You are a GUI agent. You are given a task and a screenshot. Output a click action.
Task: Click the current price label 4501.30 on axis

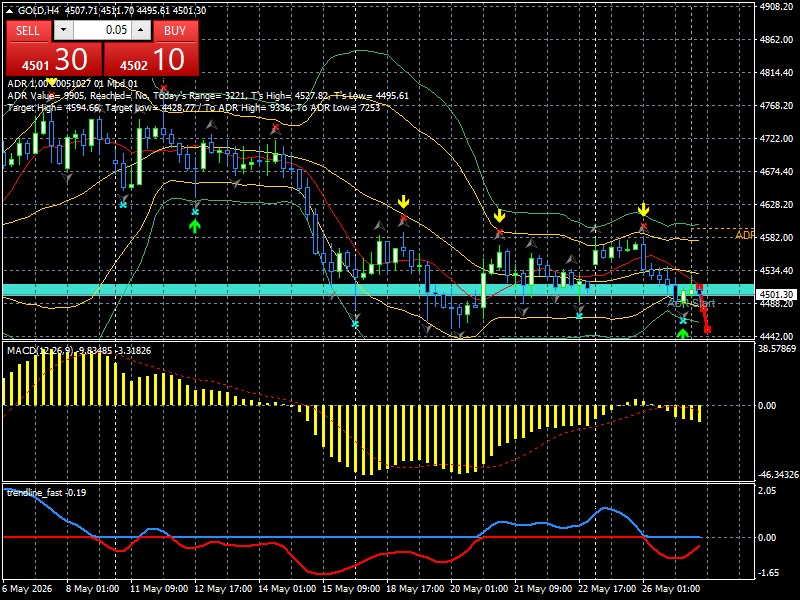click(776, 295)
